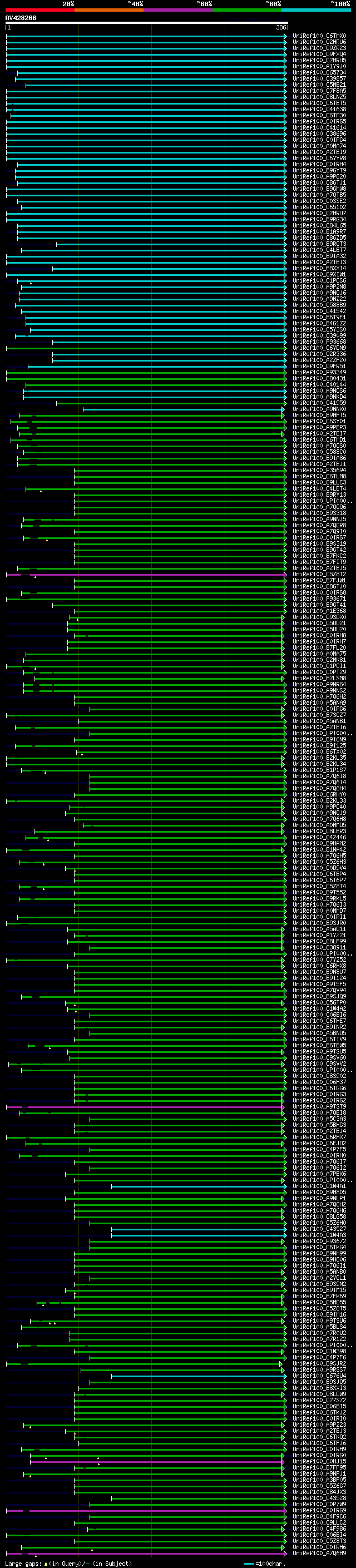Image resolution: width=356 pixels, height=1568 pixels.
Task: Select the UniRef100_B1A9R7 label
Action: pos(319,232)
